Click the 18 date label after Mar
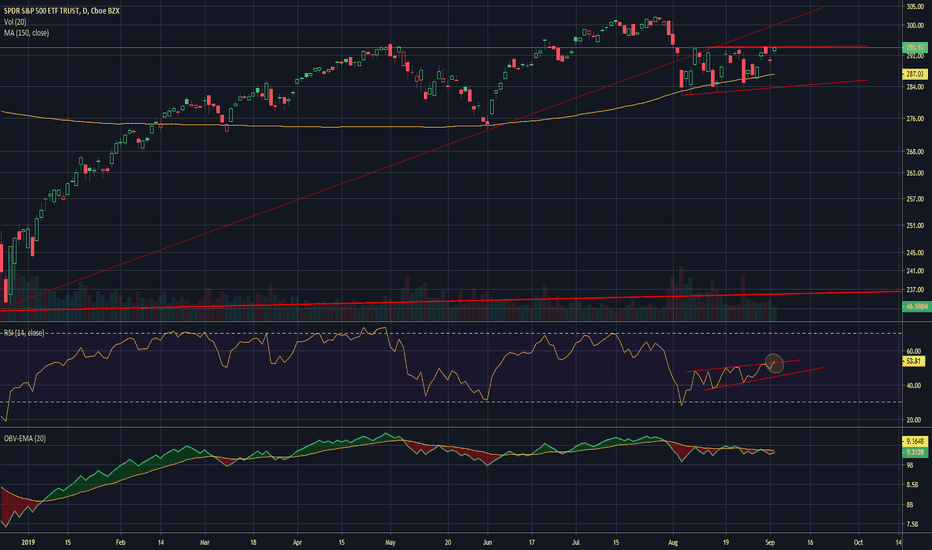Image resolution: width=932 pixels, height=550 pixels. click(x=254, y=542)
